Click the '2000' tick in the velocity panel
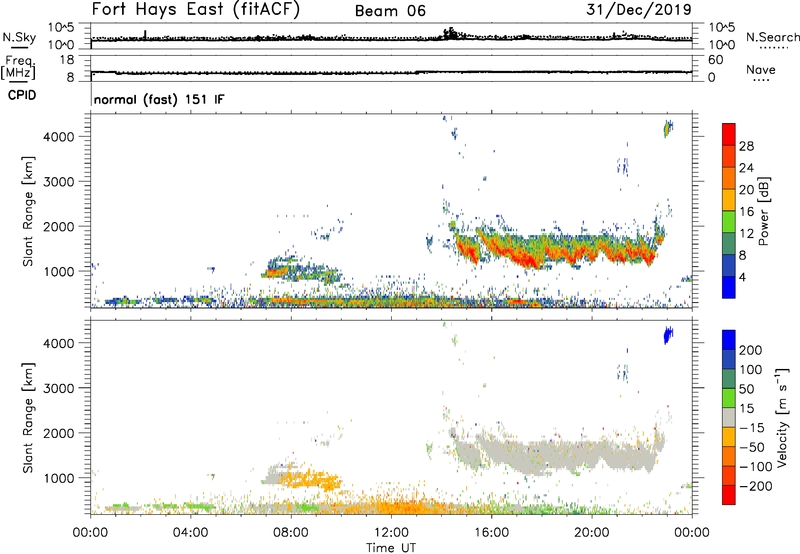The image size is (800, 554). 59,433
